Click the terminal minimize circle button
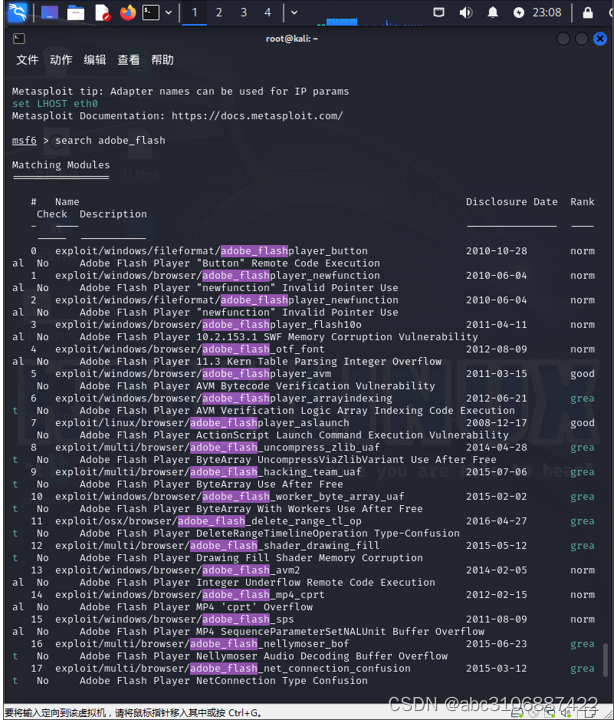 pyautogui.click(x=563, y=39)
